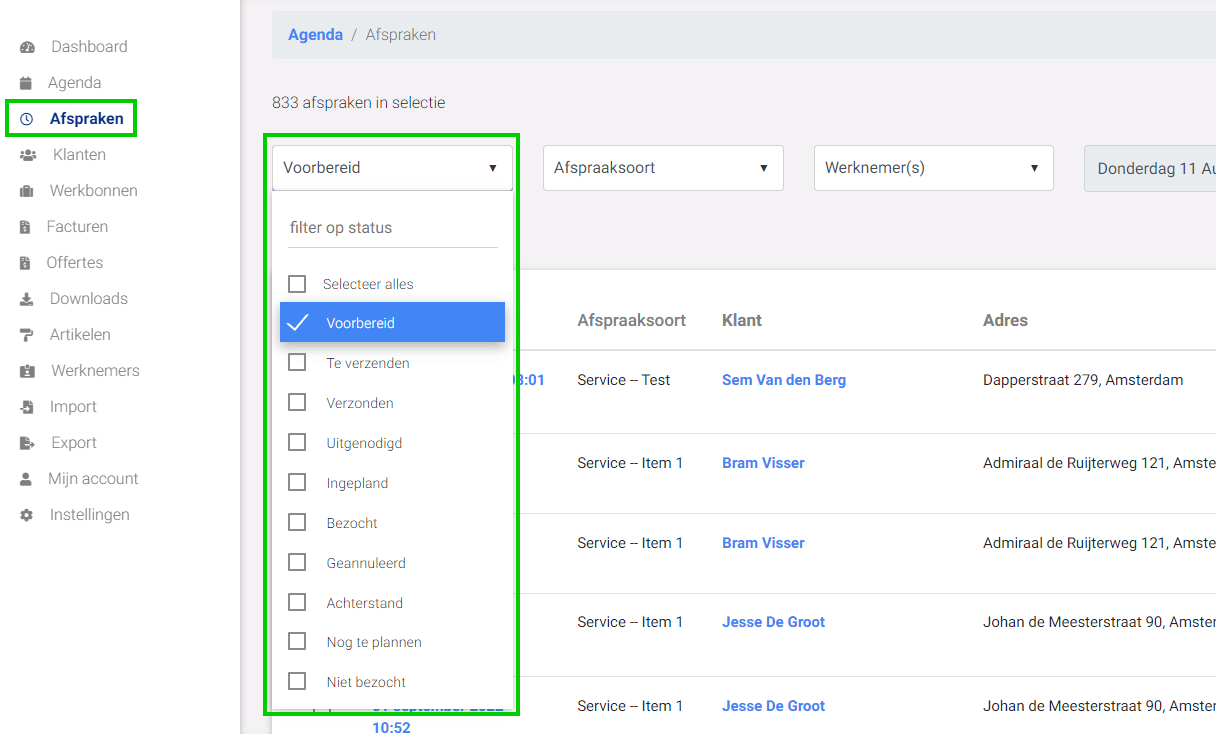1216x734 pixels.
Task: Click the Export icon in sidebar
Action: [x=27, y=443]
